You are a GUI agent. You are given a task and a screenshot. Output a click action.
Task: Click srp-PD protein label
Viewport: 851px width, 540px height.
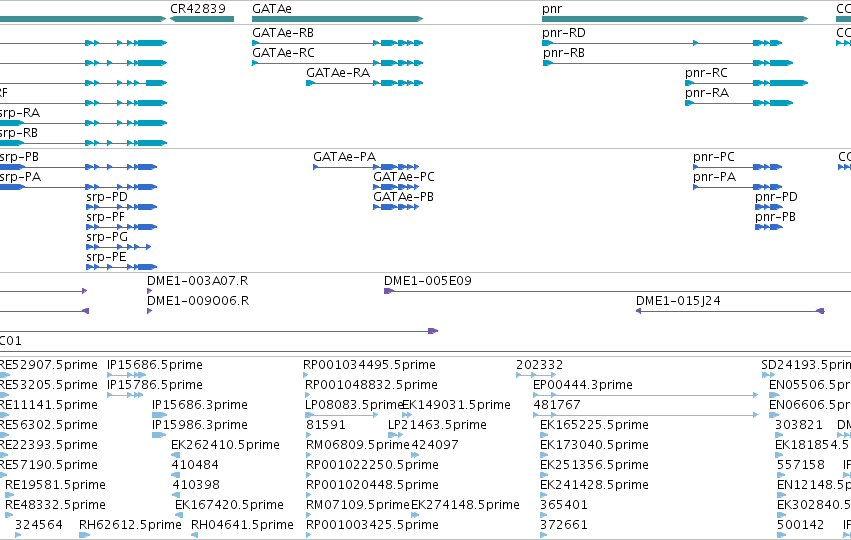pos(107,197)
